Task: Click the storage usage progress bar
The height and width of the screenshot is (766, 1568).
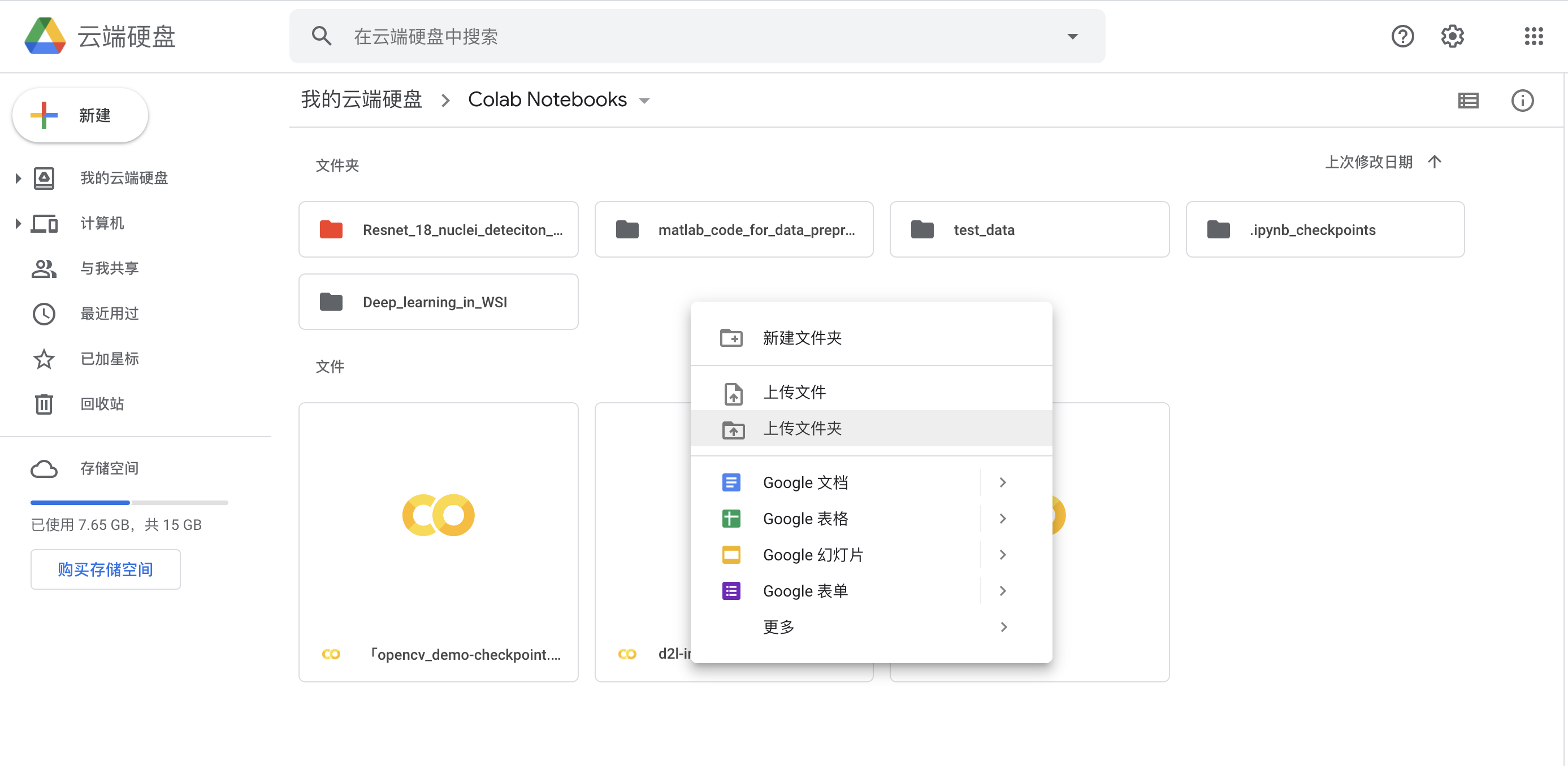Action: point(128,502)
